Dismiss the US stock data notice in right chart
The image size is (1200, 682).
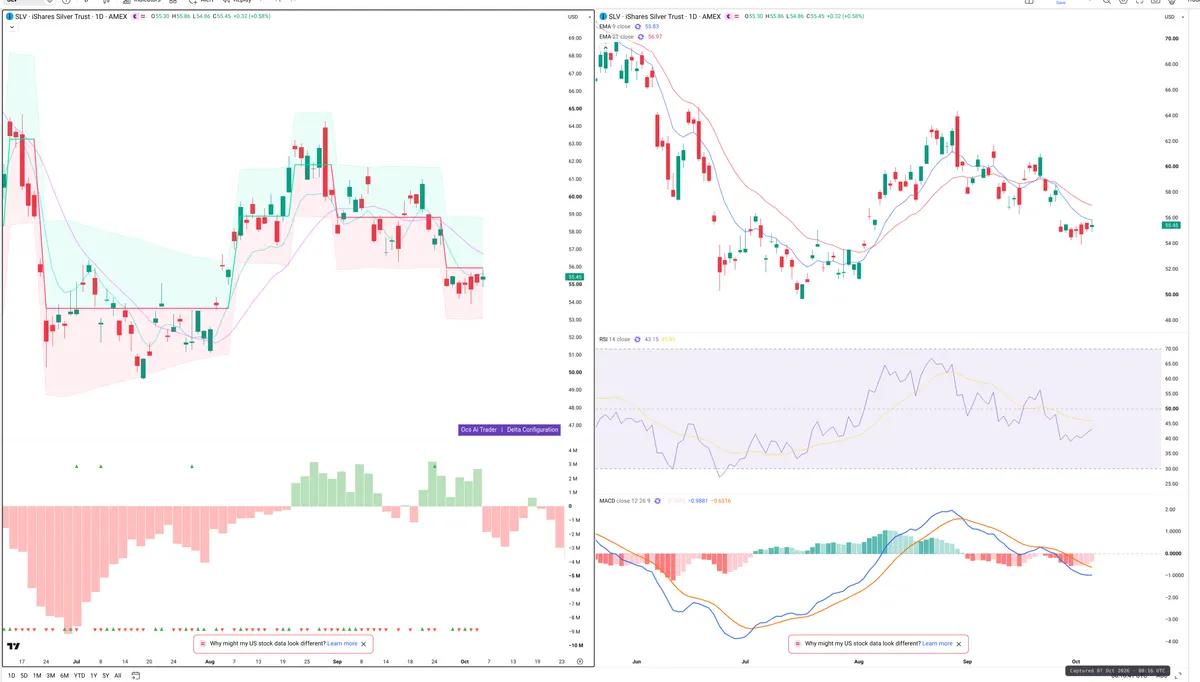tap(958, 644)
